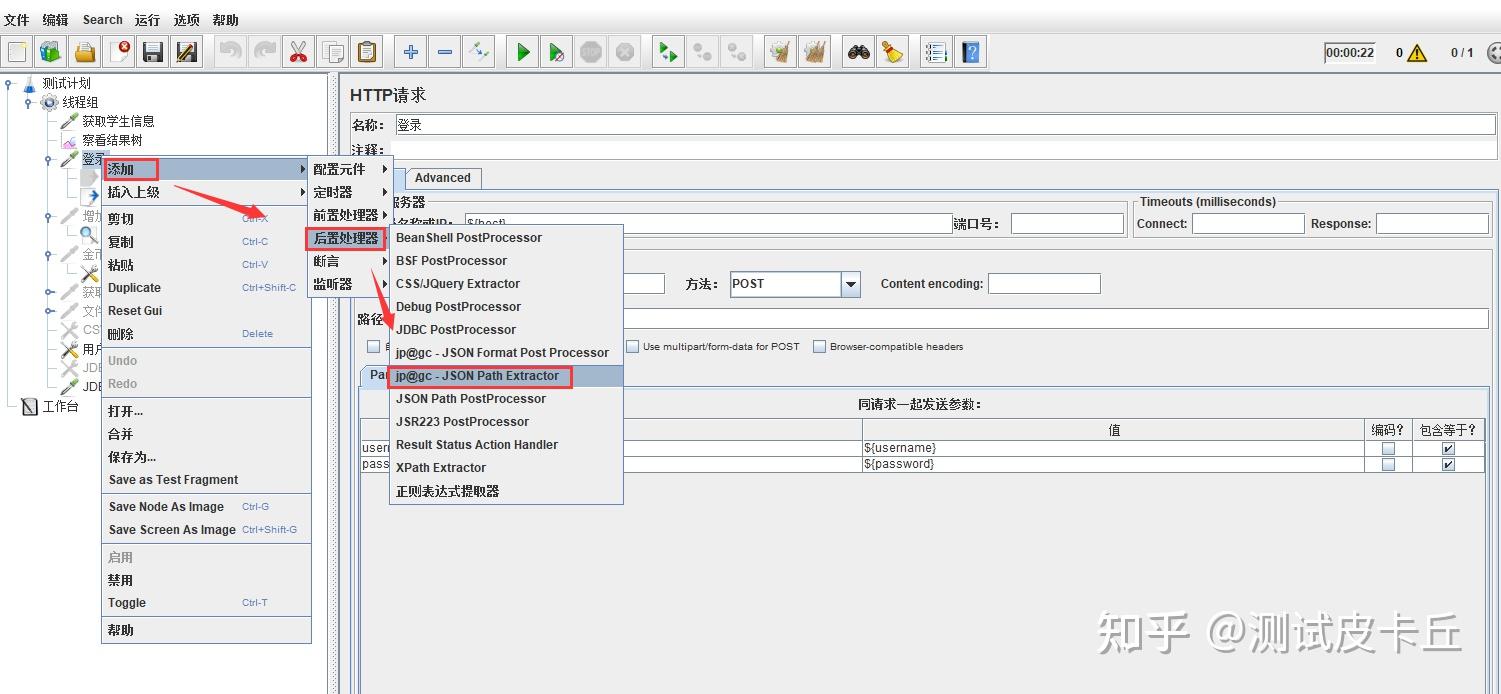Enable Use multipart/form-data for POST
This screenshot has width=1501, height=694.
pos(633,347)
